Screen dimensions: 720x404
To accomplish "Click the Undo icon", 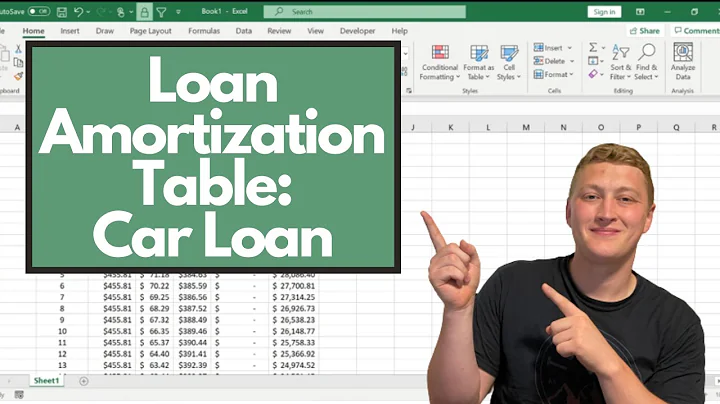I will tap(79, 12).
